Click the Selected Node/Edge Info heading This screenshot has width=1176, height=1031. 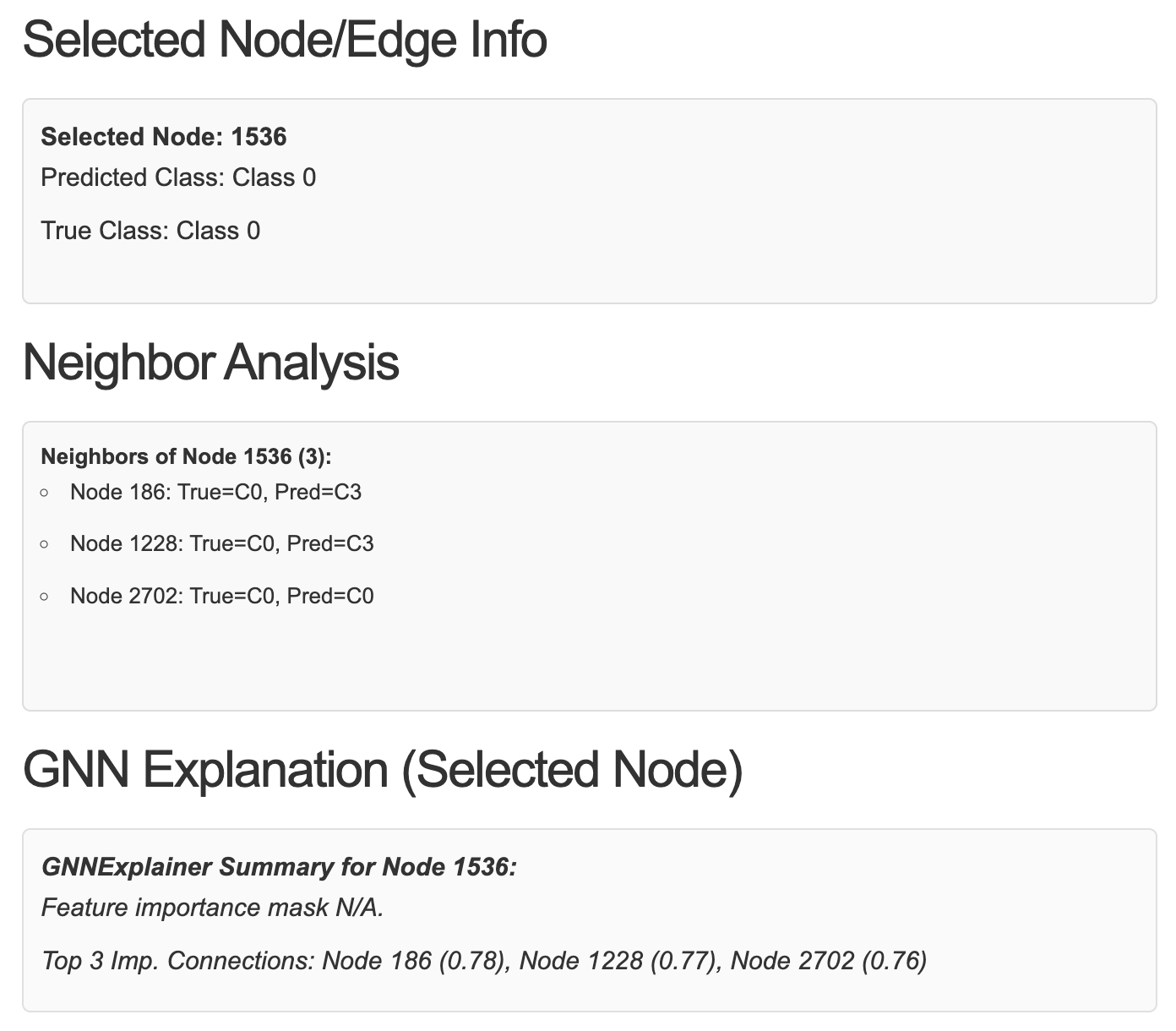pyautogui.click(x=285, y=40)
